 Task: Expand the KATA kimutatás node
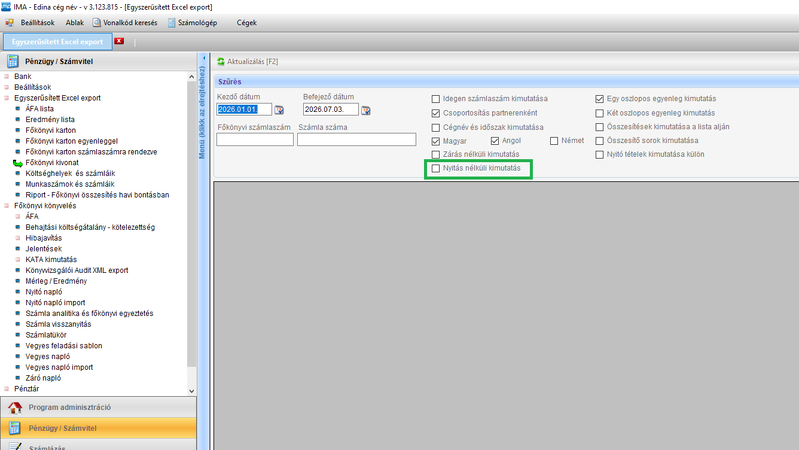point(18,259)
